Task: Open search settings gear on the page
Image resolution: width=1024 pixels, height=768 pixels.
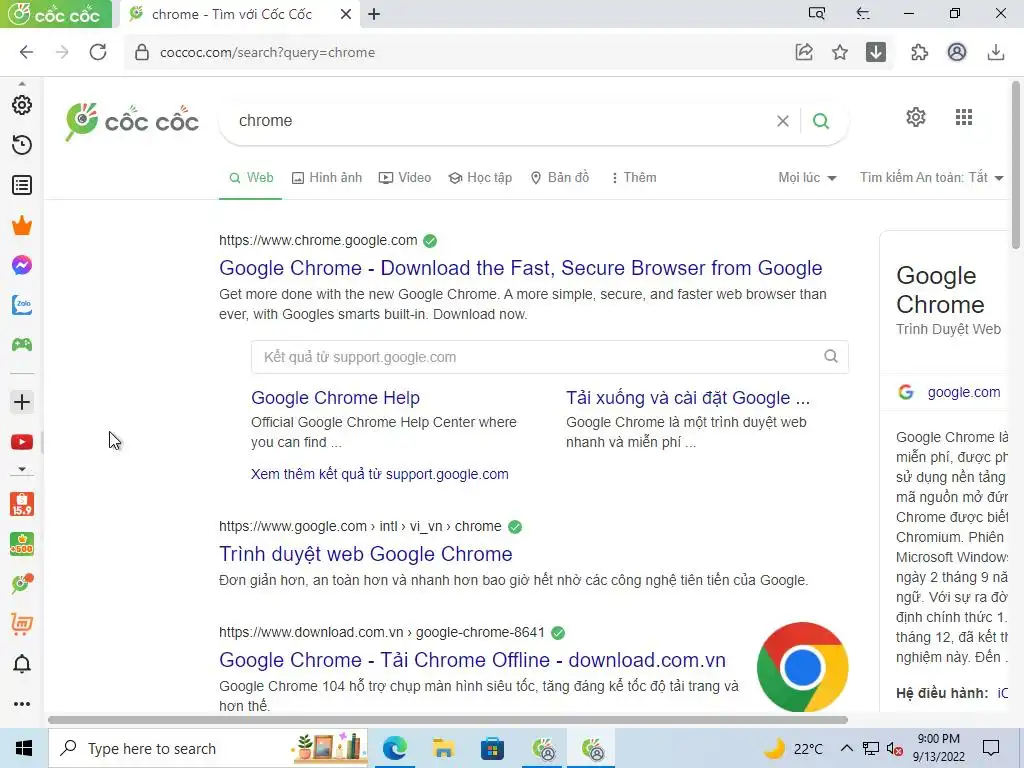Action: point(916,117)
